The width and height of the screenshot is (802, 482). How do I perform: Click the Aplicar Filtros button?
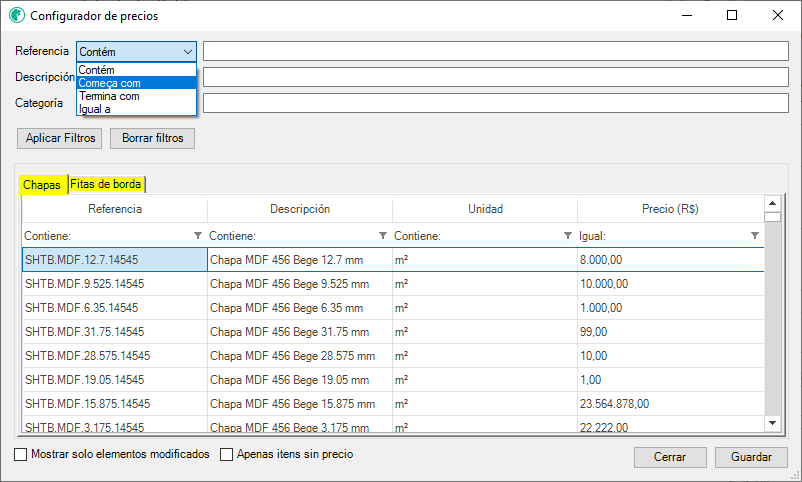pos(60,138)
